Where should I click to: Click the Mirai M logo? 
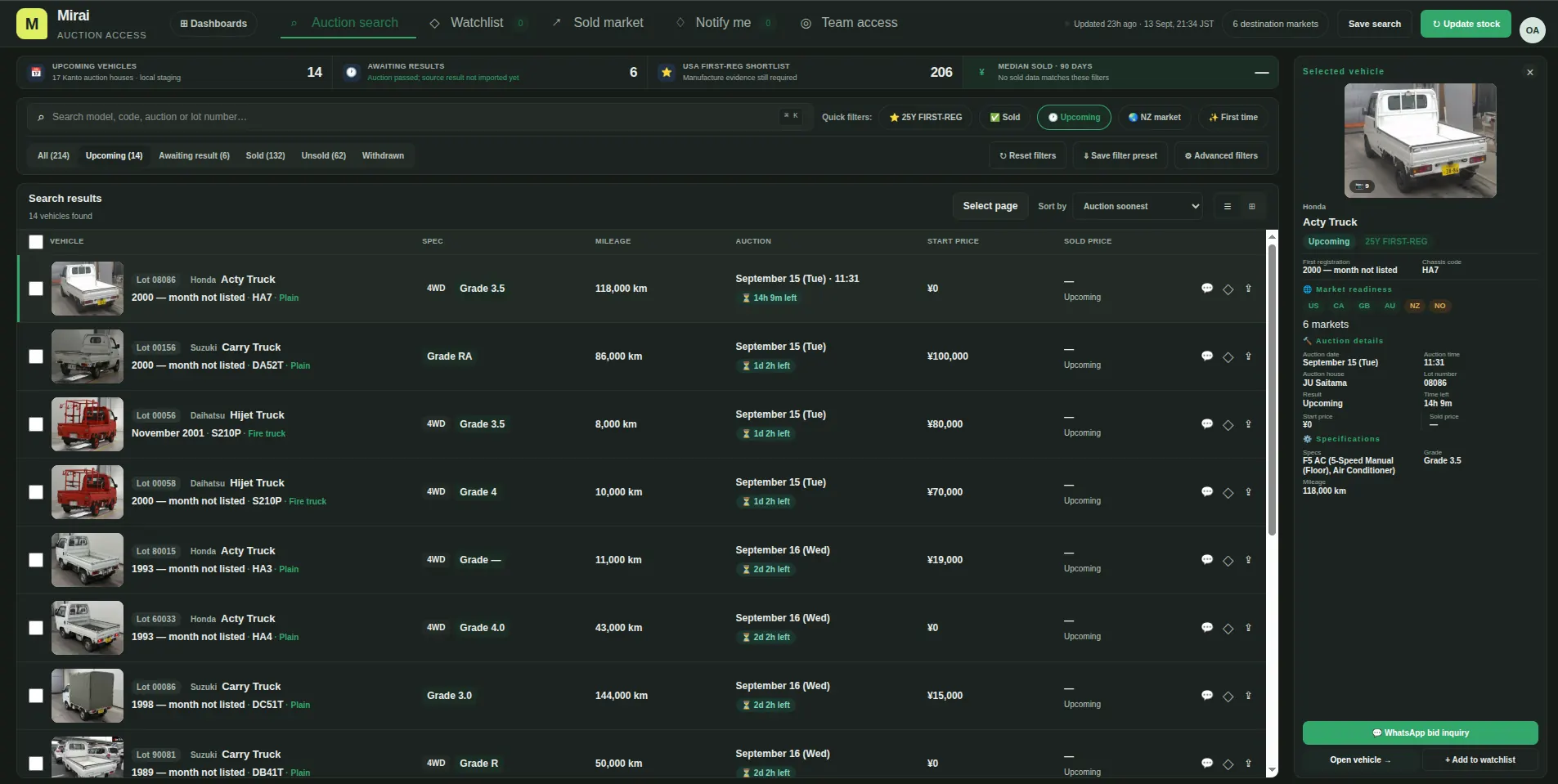point(32,25)
